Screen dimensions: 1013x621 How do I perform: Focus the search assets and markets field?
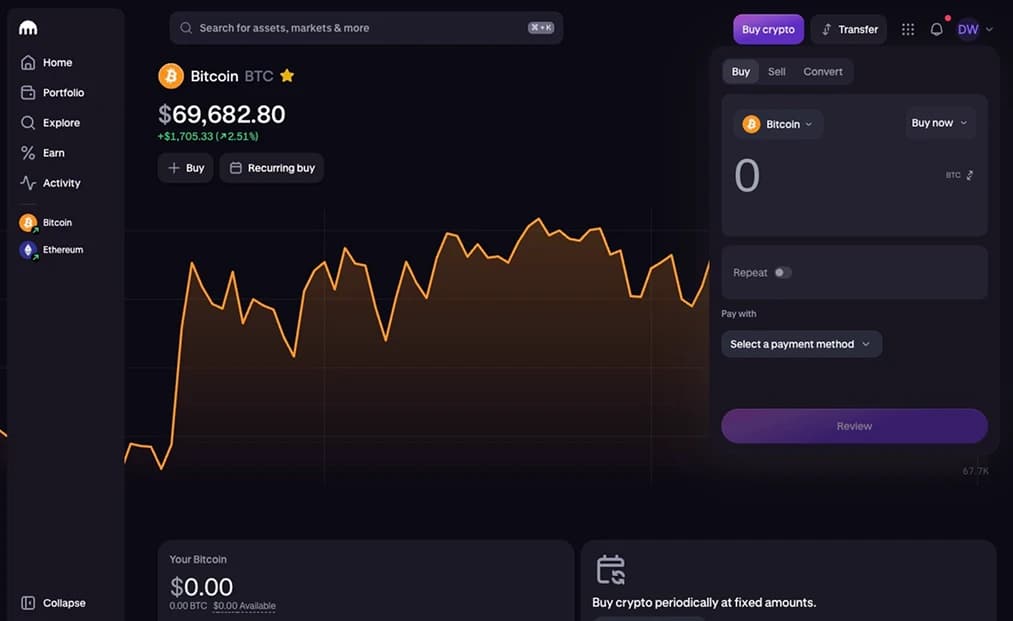click(366, 28)
